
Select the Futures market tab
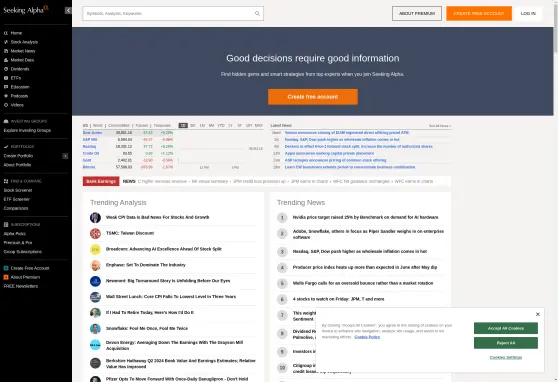pyautogui.click(x=141, y=125)
